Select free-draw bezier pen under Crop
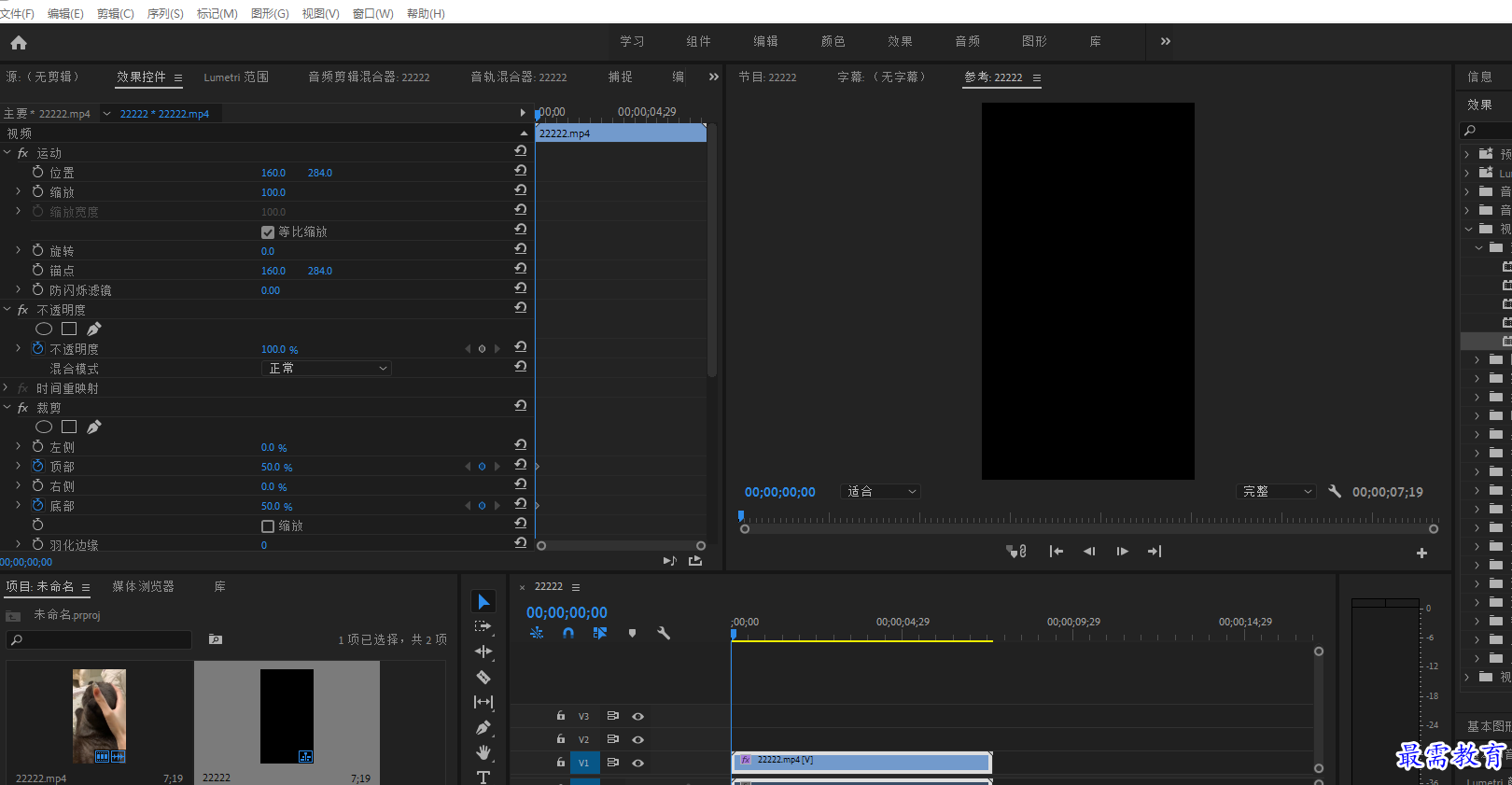This screenshot has width=1512, height=785. coord(93,427)
